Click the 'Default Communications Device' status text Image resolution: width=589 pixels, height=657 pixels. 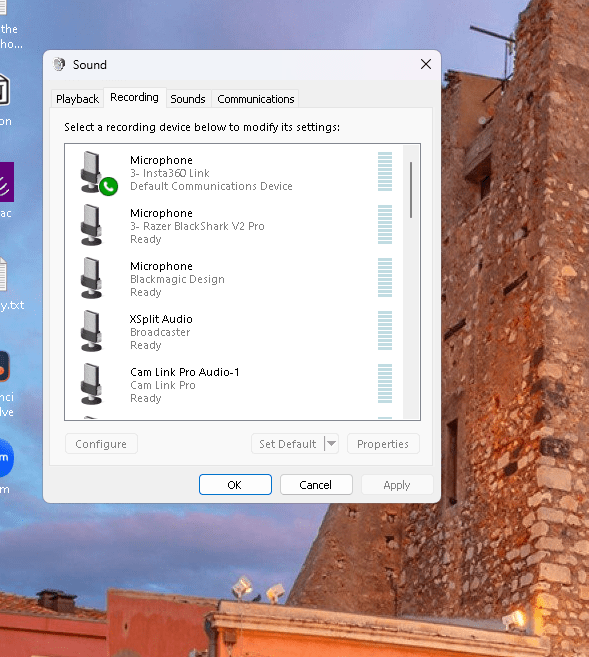click(x=211, y=186)
